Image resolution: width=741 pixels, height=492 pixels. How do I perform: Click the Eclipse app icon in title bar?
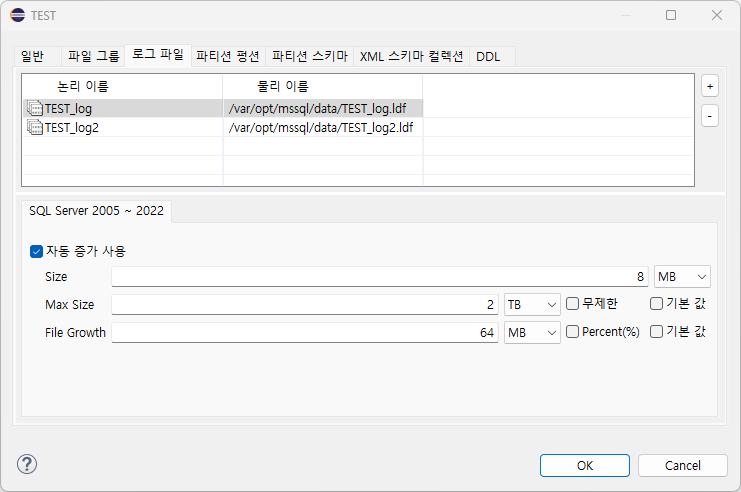[x=17, y=15]
